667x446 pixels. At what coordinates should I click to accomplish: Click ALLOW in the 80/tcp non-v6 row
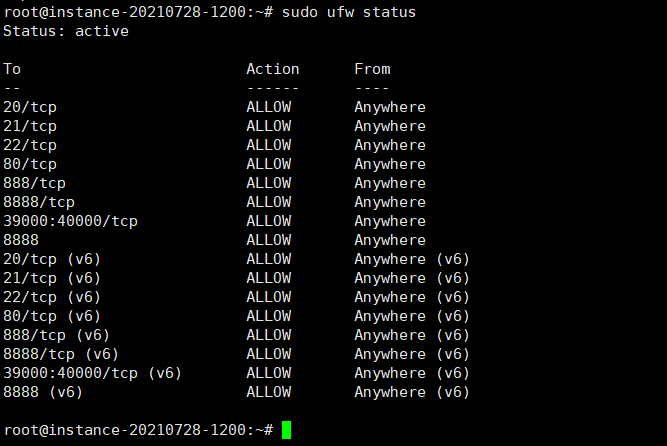[x=269, y=164]
